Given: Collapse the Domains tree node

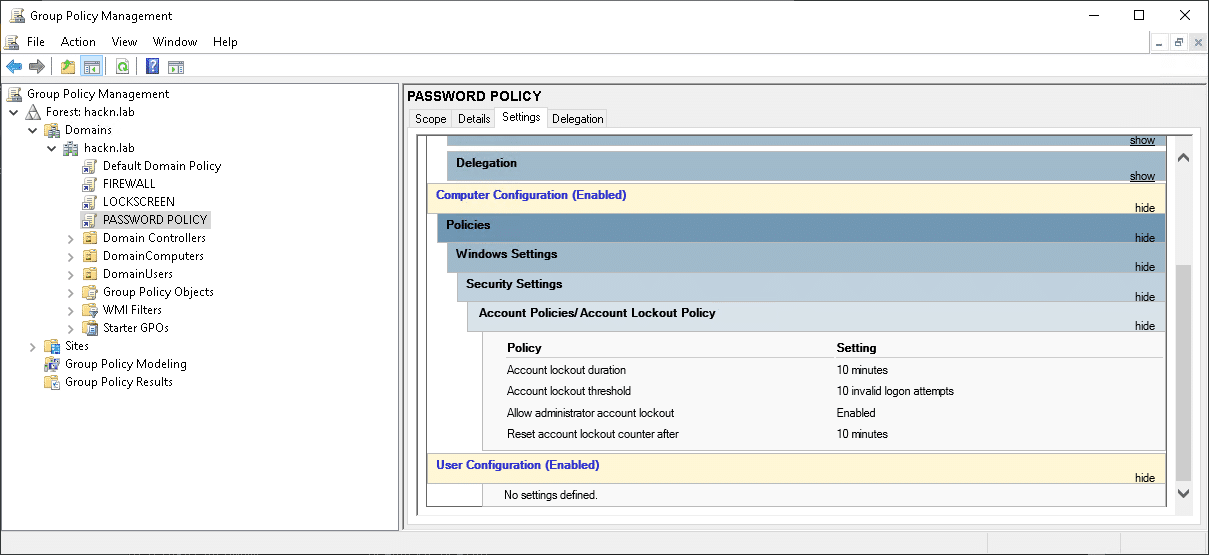Looking at the screenshot, I should (x=33, y=130).
